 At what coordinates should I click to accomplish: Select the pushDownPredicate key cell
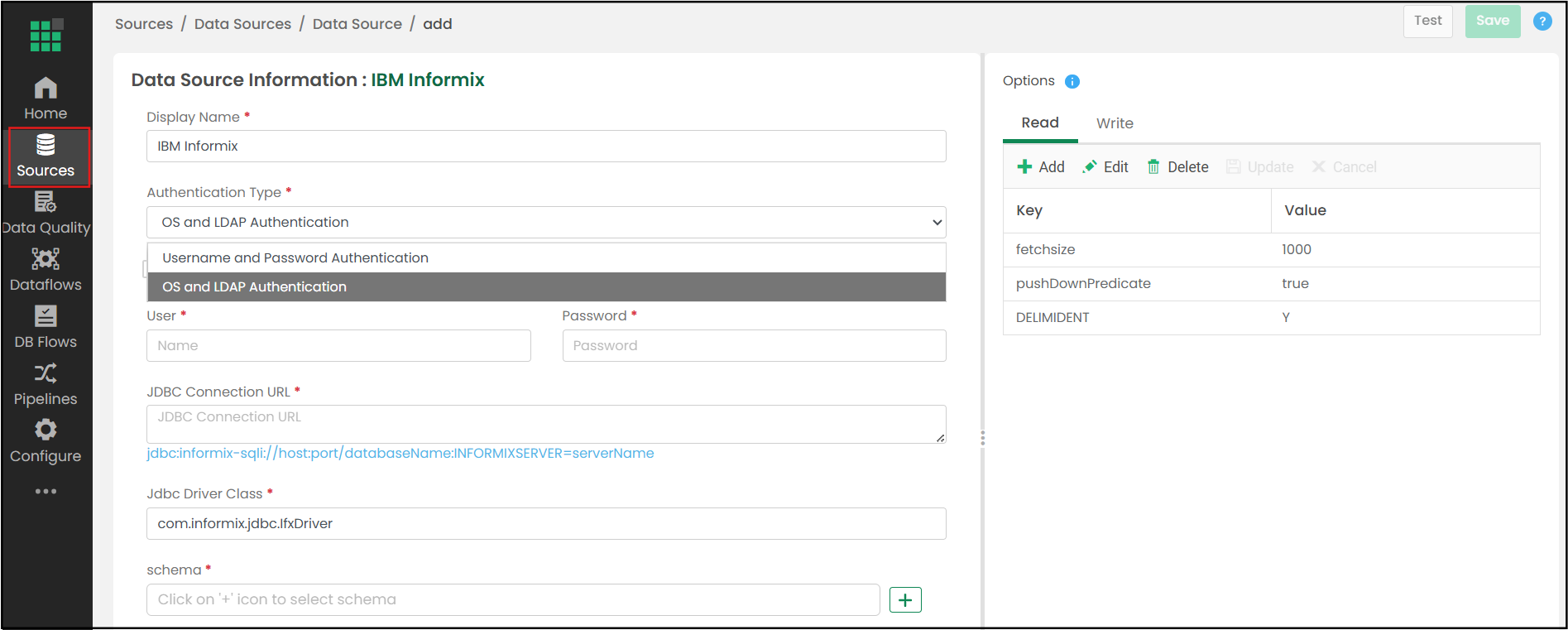tap(1137, 284)
